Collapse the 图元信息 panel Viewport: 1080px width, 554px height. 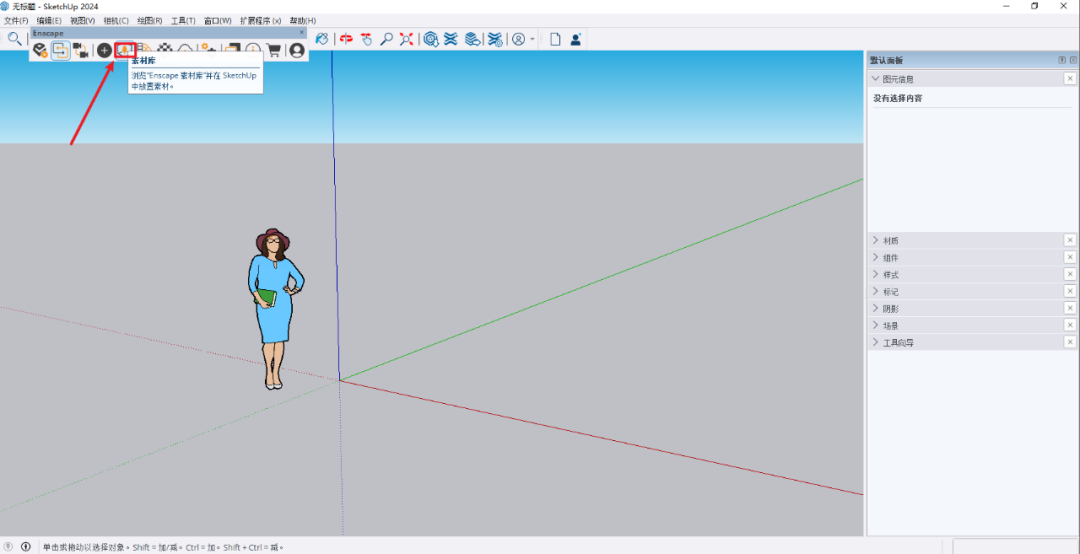[876, 79]
